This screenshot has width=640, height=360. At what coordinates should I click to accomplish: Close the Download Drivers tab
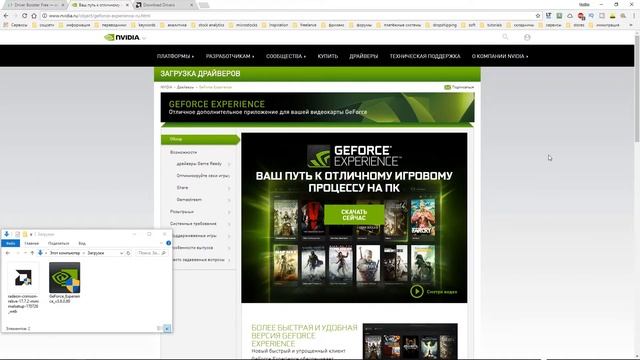click(191, 5)
